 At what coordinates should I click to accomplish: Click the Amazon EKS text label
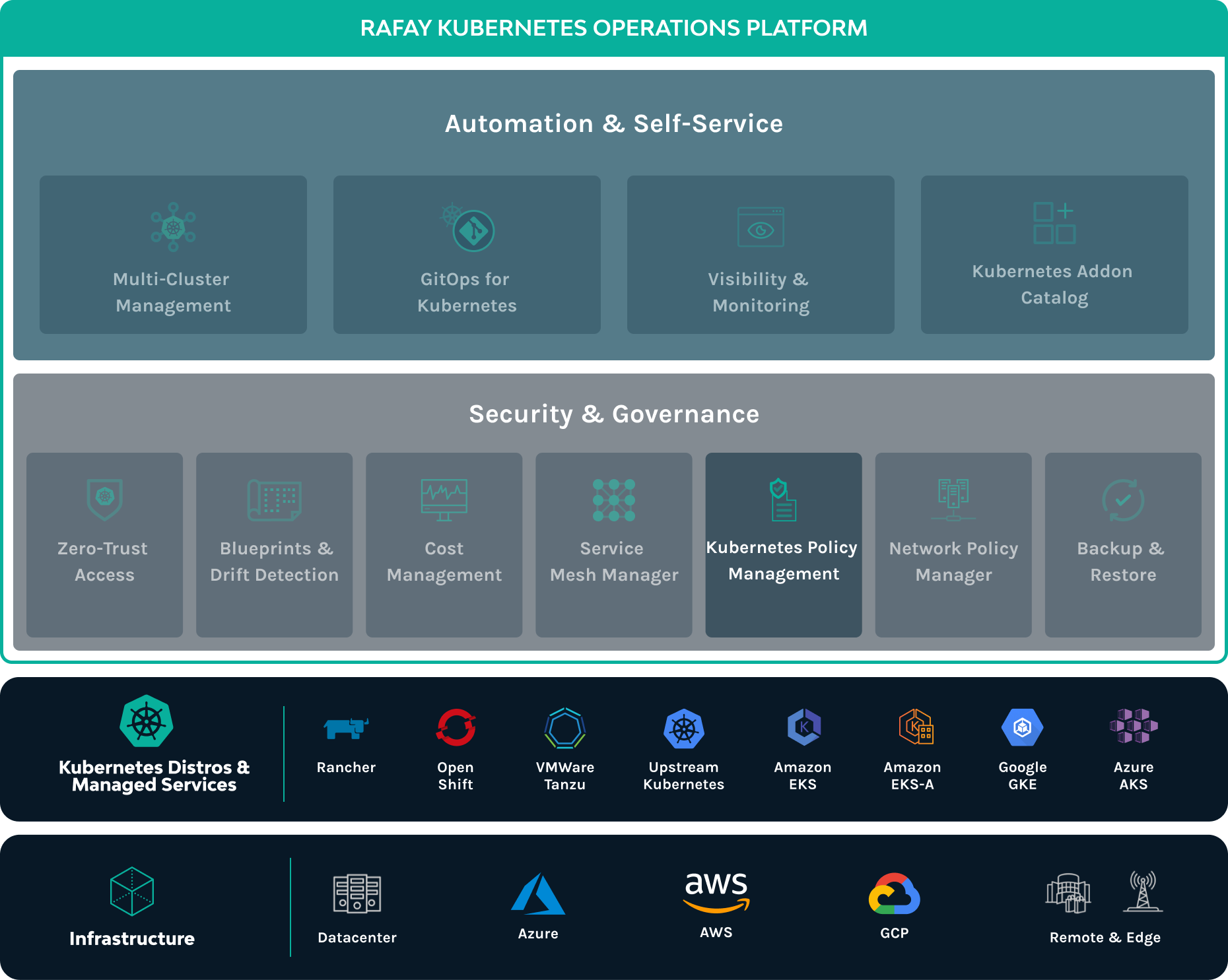tap(803, 775)
